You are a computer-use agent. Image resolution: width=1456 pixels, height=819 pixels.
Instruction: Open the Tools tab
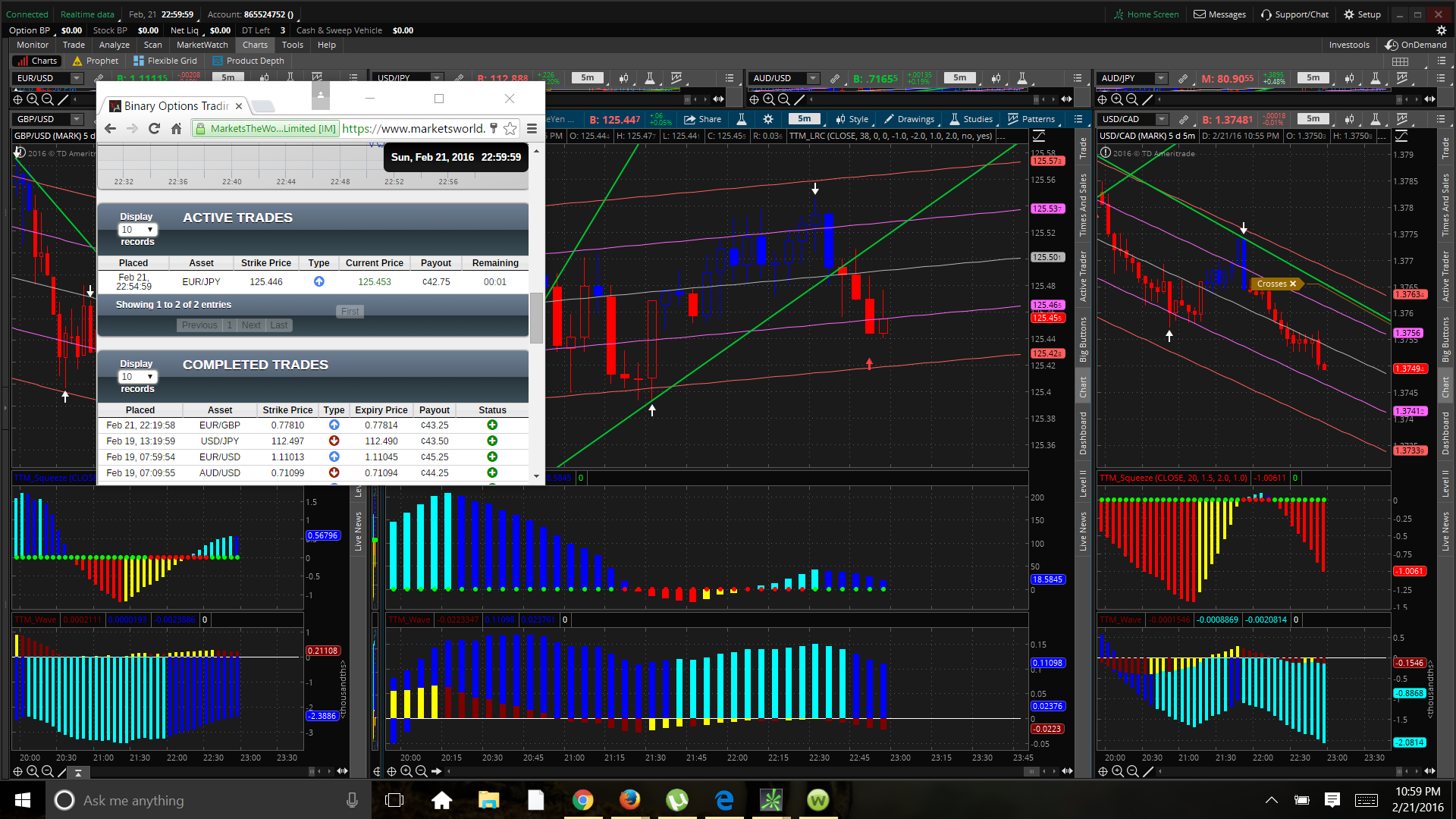293,45
